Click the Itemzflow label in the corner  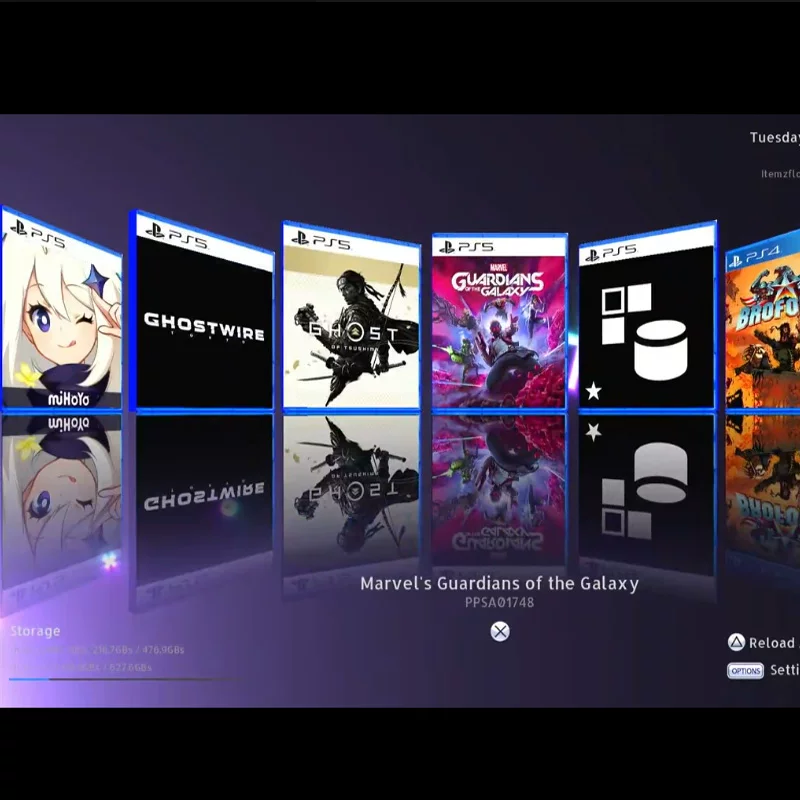[780, 174]
